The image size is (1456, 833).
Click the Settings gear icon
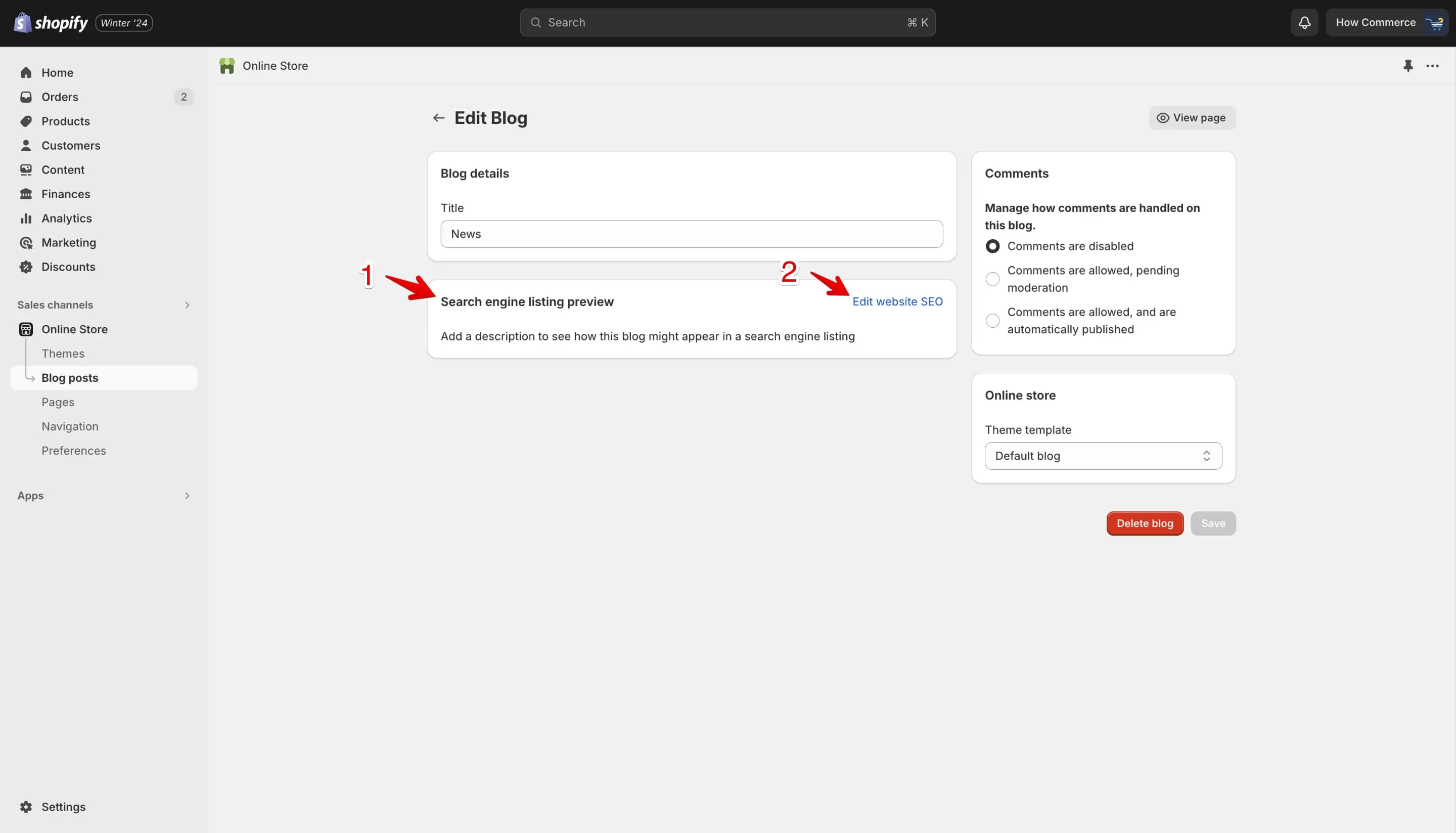[x=26, y=807]
